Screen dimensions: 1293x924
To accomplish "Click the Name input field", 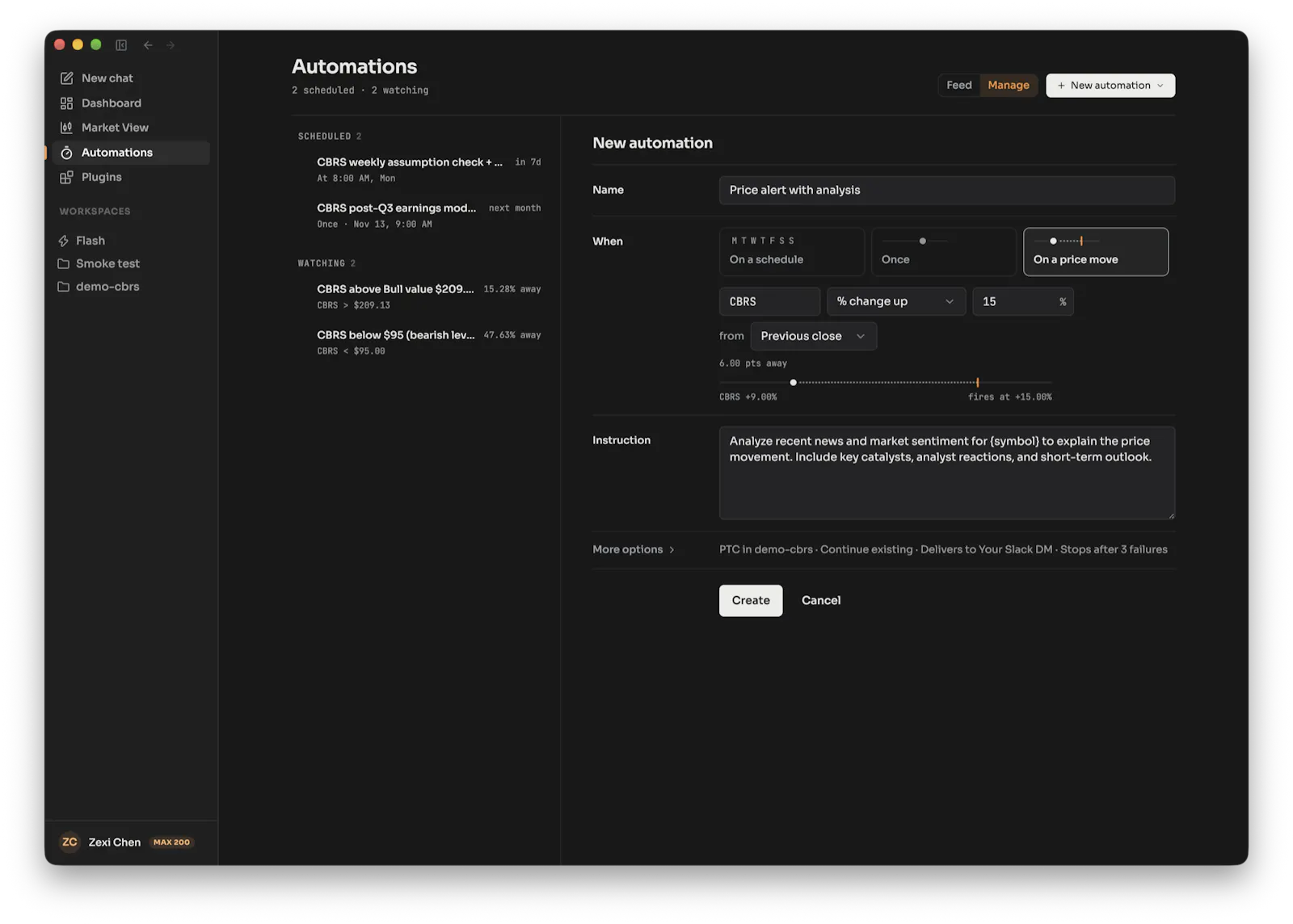I will [x=947, y=191].
